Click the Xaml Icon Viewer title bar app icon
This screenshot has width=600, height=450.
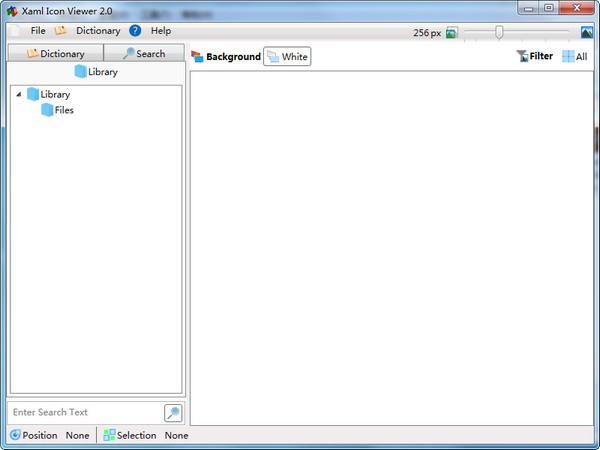12,11
